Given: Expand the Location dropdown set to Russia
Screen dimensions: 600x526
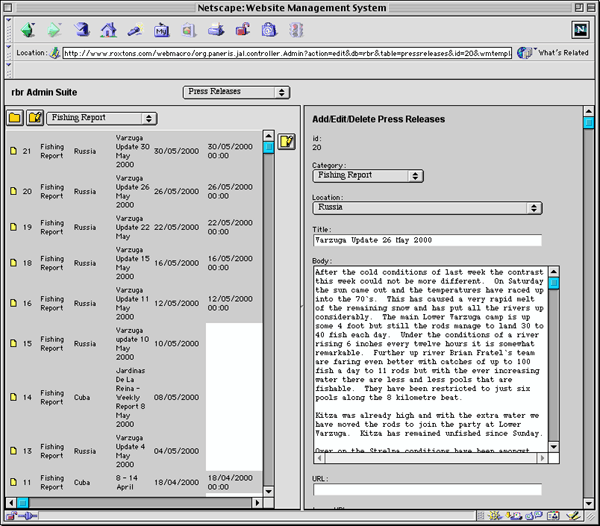Looking at the screenshot, I should [x=427, y=209].
